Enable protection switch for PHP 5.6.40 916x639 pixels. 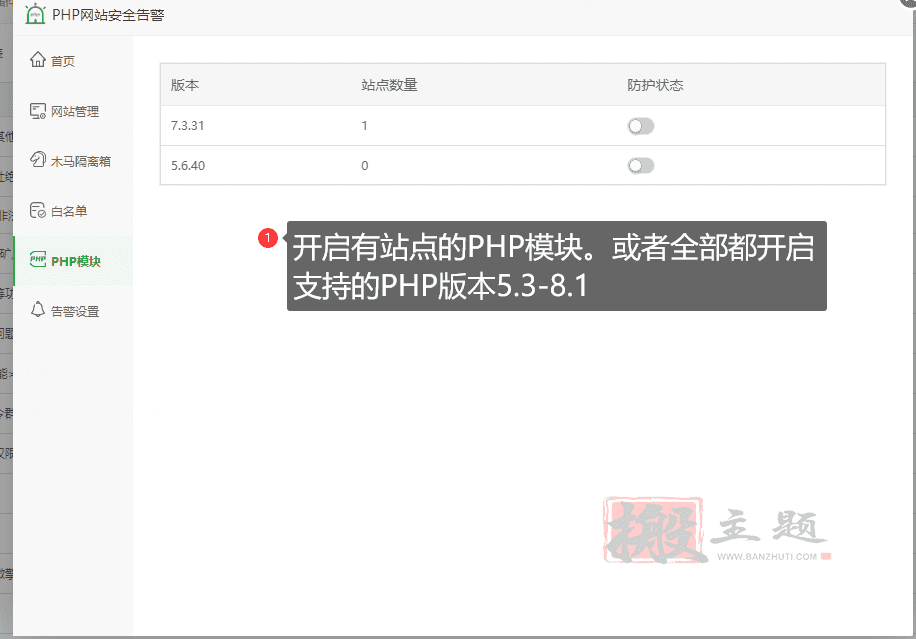(x=641, y=165)
